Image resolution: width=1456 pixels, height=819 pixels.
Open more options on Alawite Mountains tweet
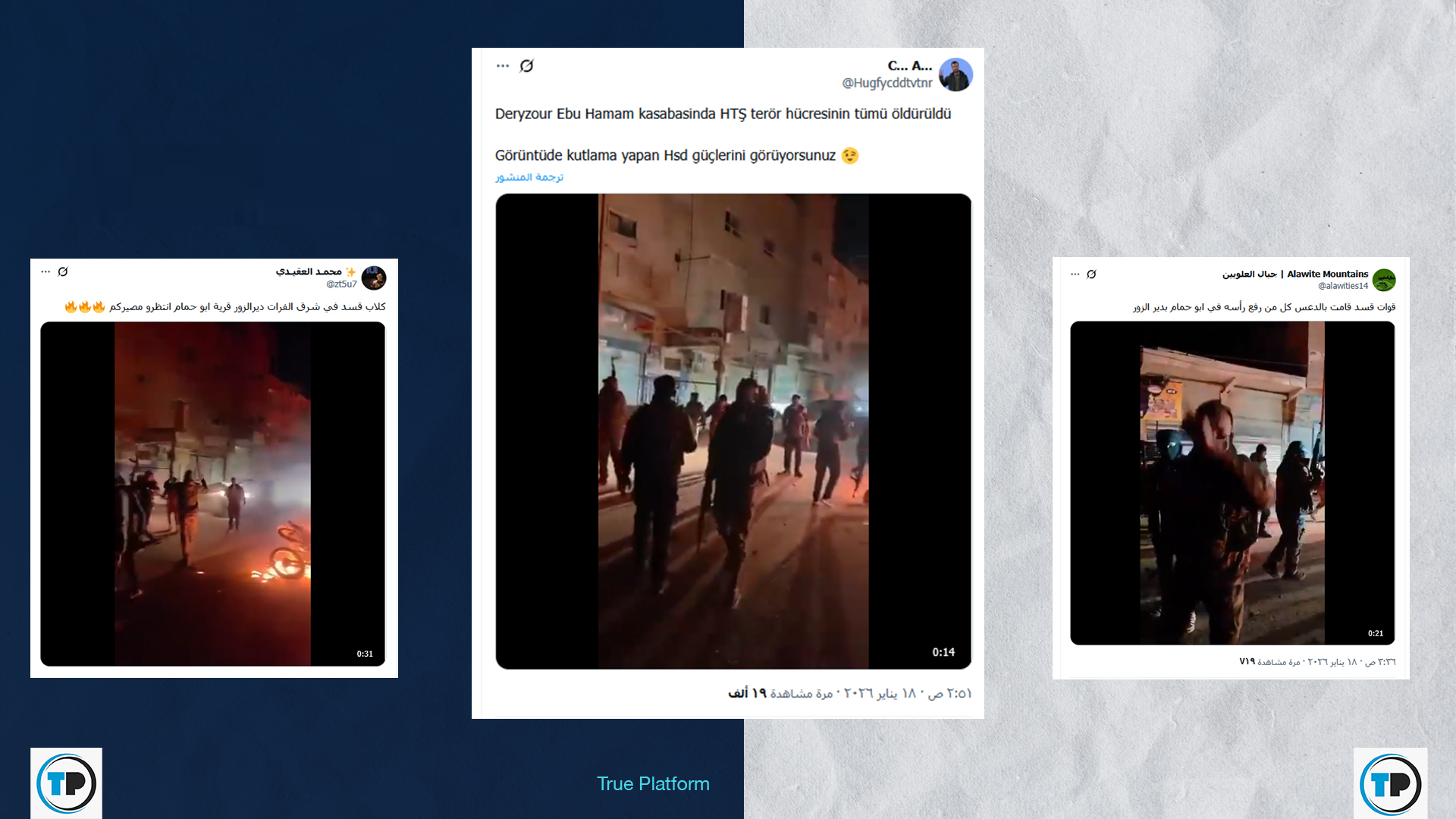click(1075, 274)
